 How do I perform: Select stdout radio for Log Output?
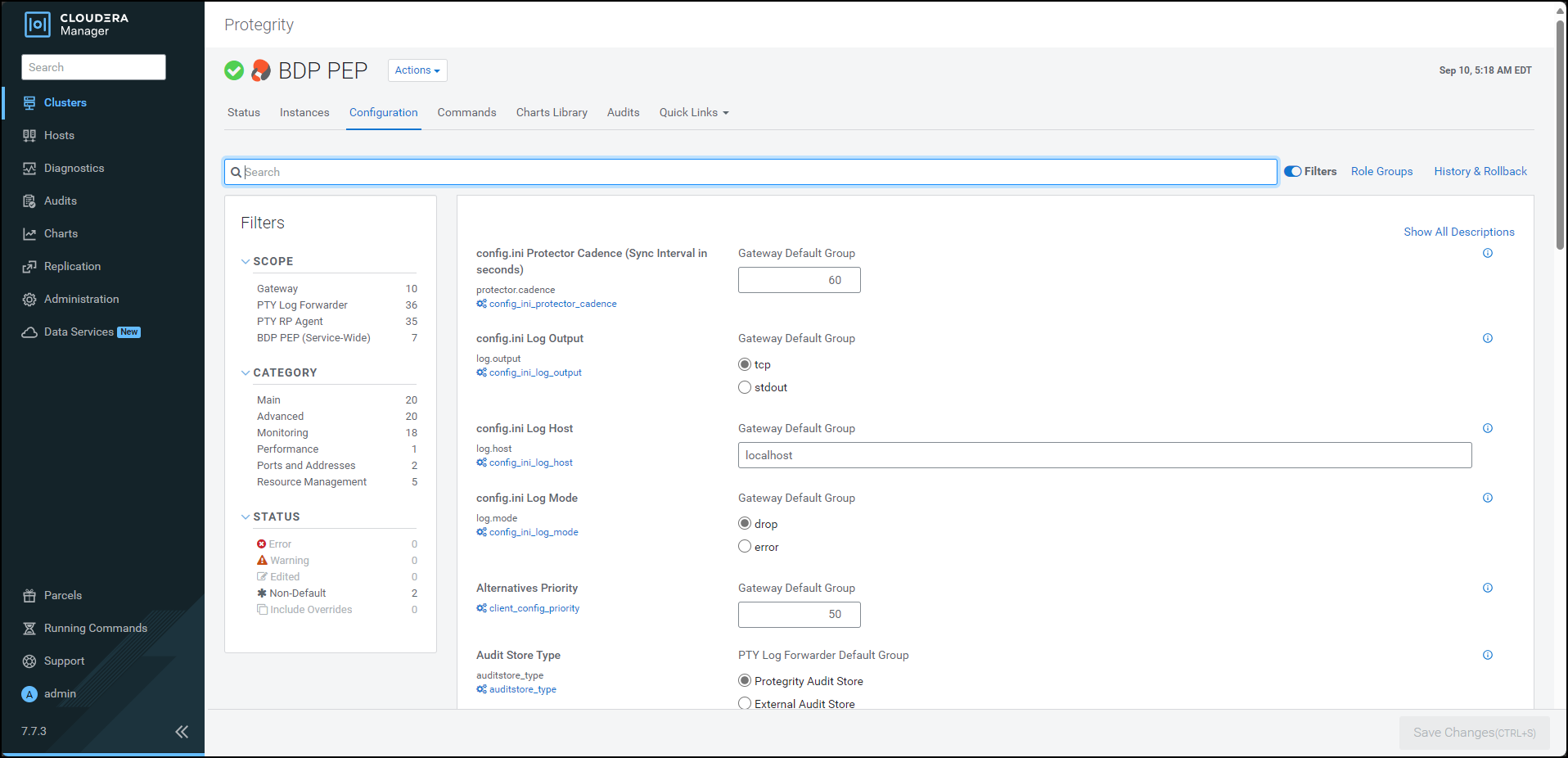(745, 388)
